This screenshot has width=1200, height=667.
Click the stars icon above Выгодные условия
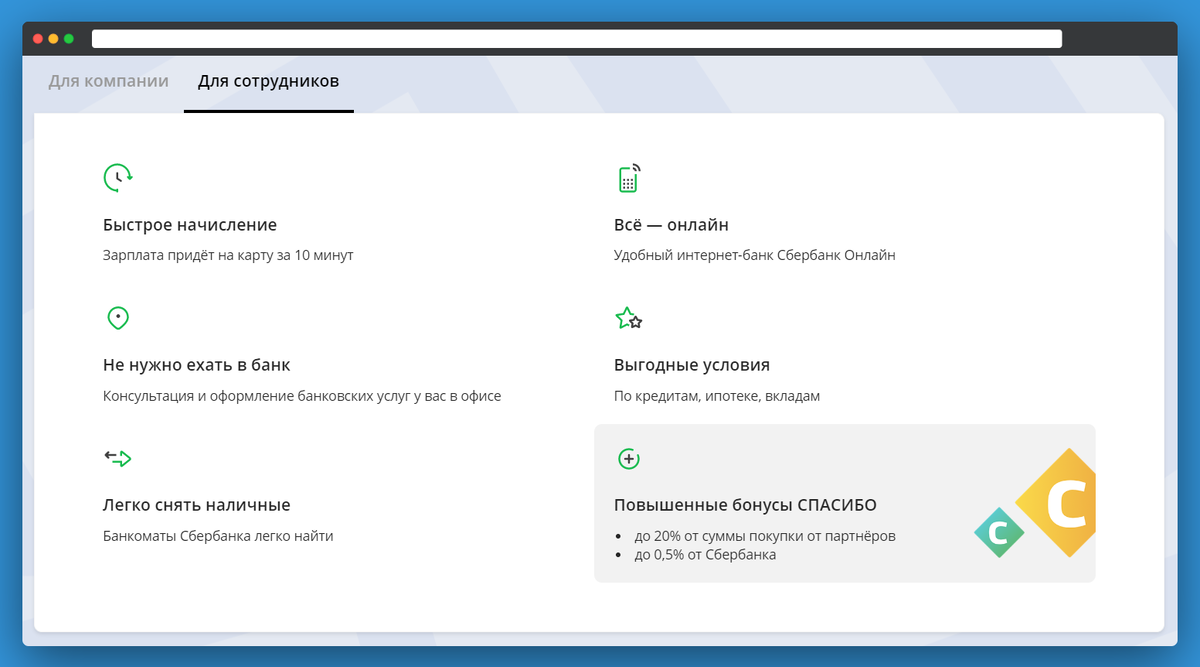point(628,319)
